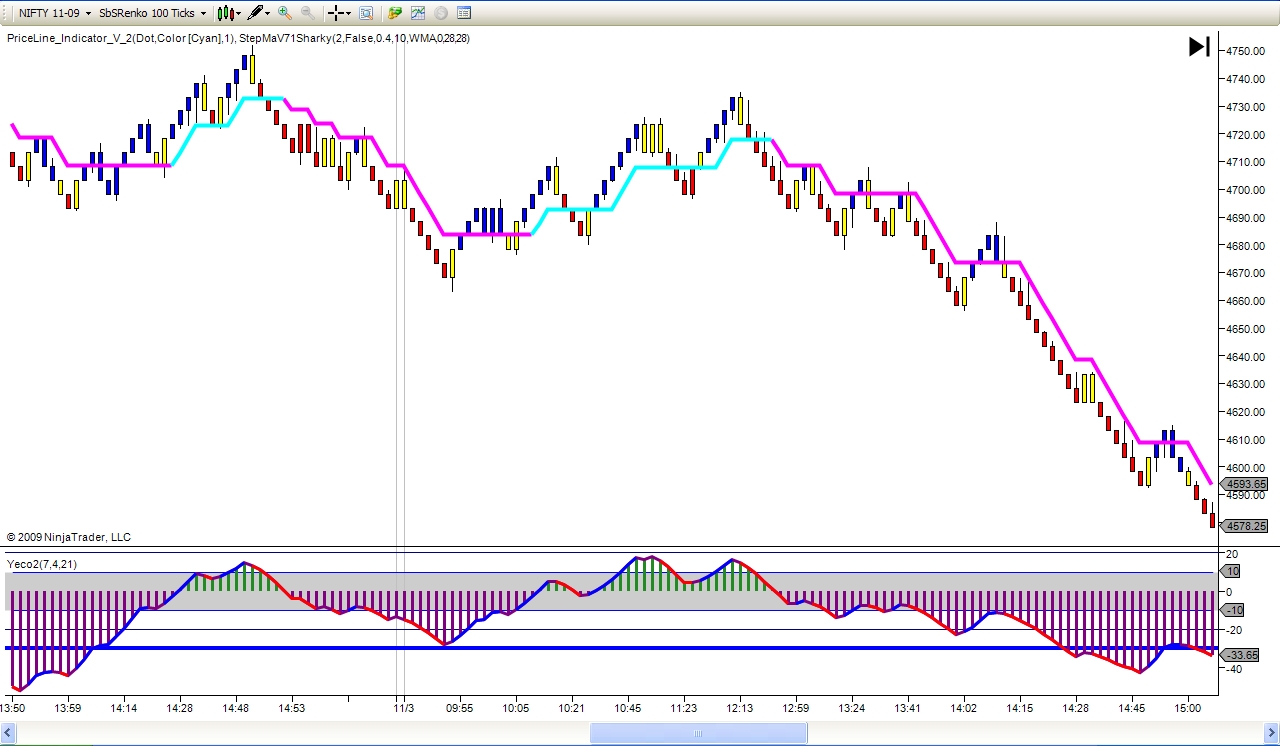Click the 15:00 time axis label

(1188, 709)
